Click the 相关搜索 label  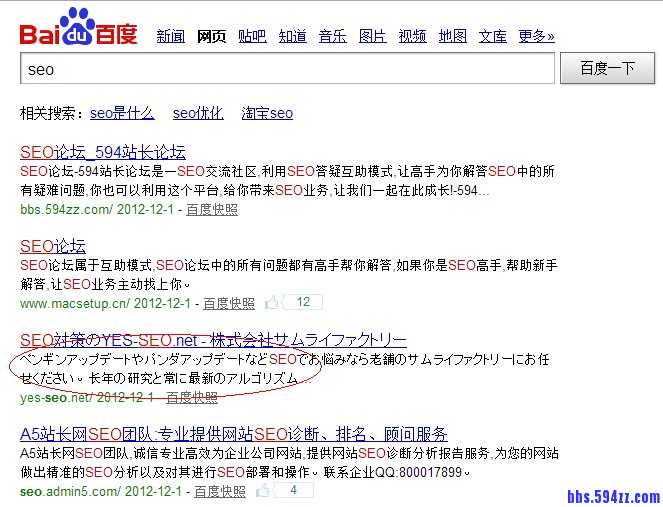click(x=51, y=113)
